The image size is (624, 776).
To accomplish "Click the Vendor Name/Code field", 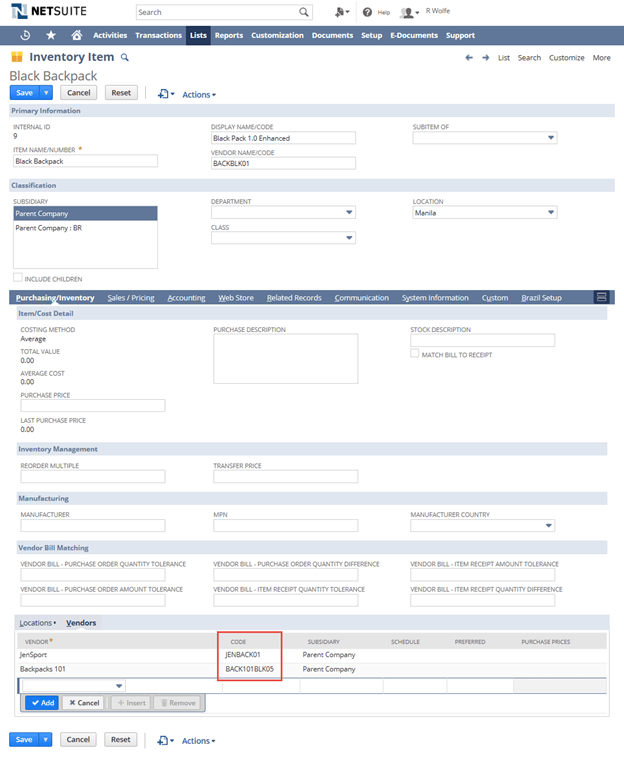I will tap(283, 163).
